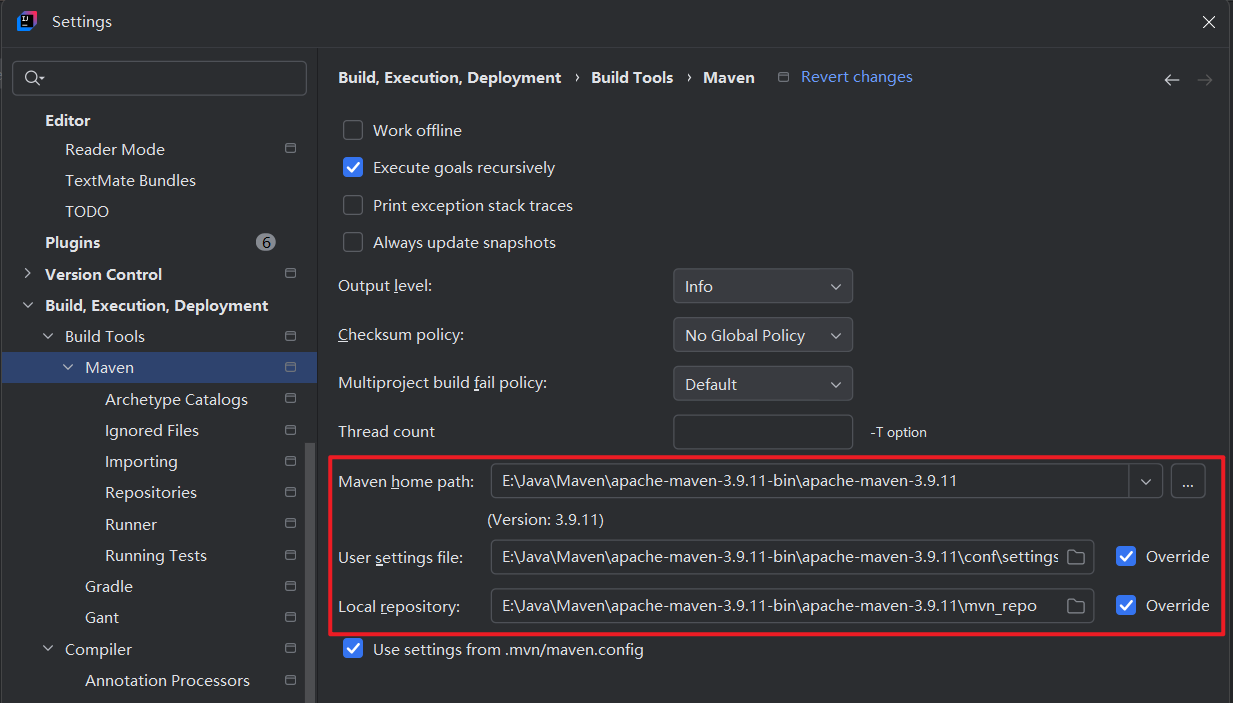Click the project-level icon beside Importing

pyautogui.click(x=290, y=461)
